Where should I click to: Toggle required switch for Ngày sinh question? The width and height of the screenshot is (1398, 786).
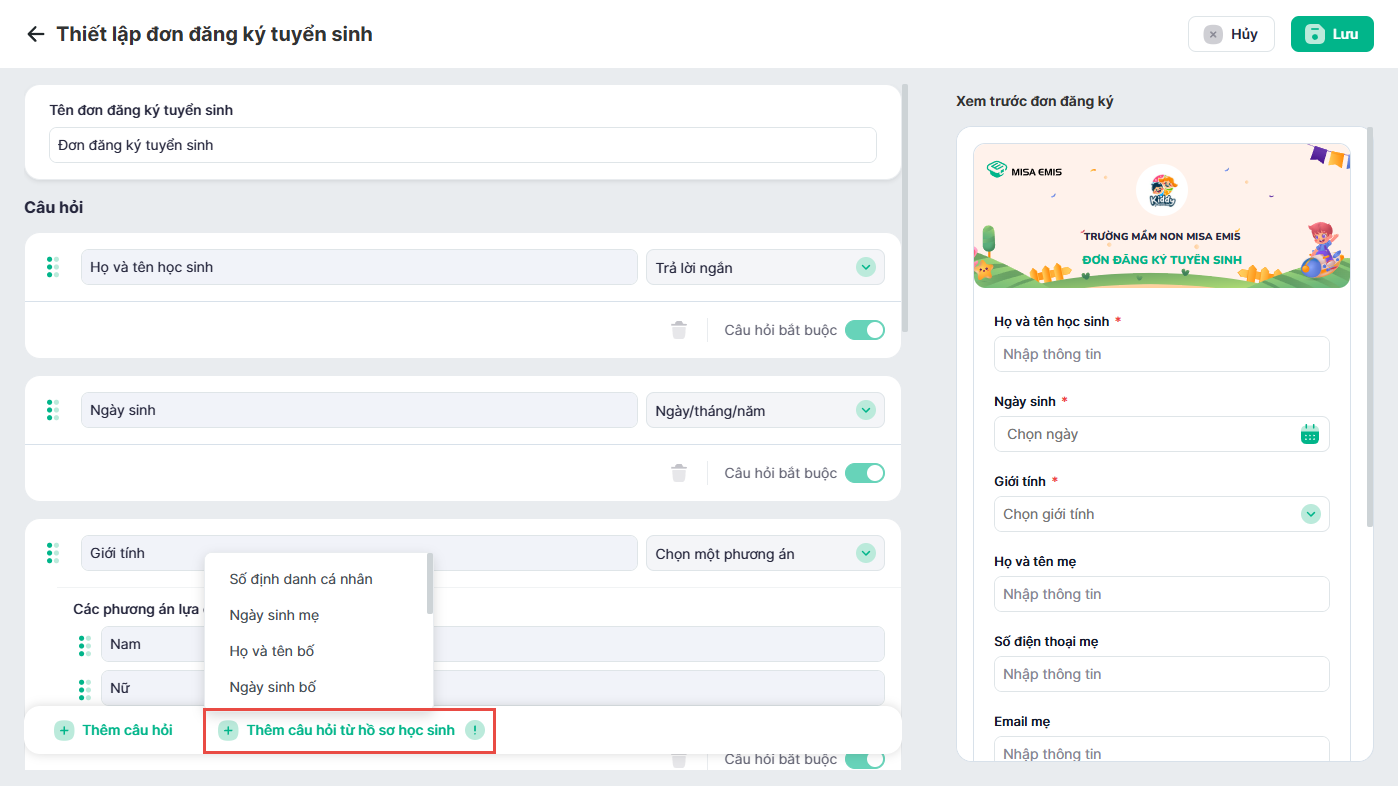(865, 473)
